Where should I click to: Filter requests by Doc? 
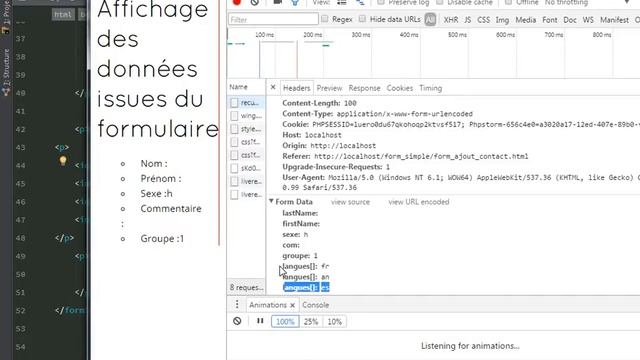[570, 20]
